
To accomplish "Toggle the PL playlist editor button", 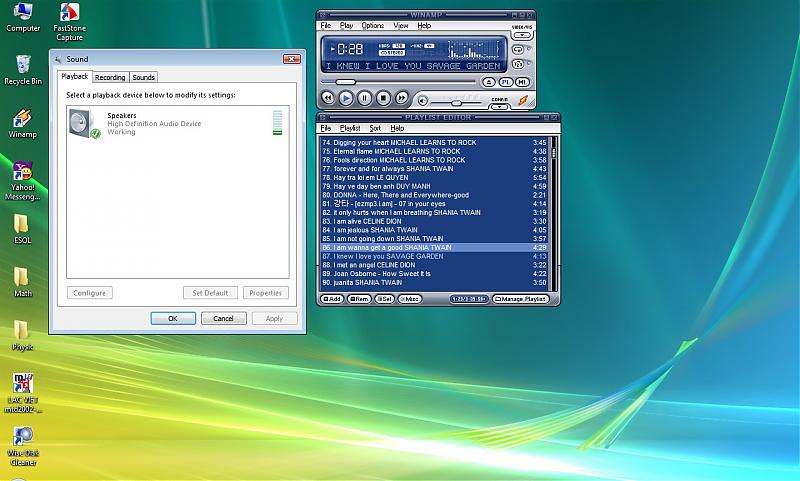I will coord(506,82).
